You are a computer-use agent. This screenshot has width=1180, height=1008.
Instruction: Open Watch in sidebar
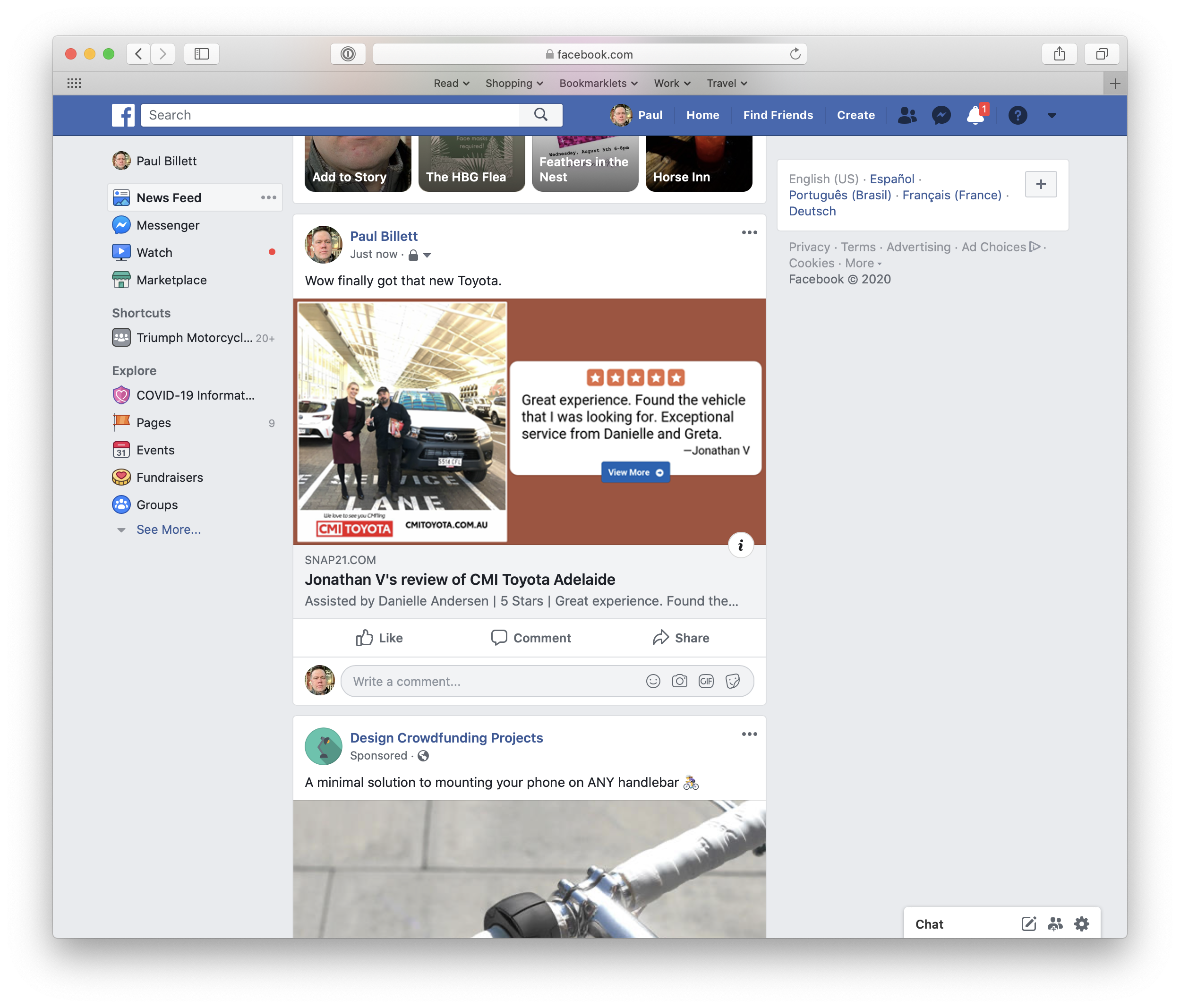154,252
